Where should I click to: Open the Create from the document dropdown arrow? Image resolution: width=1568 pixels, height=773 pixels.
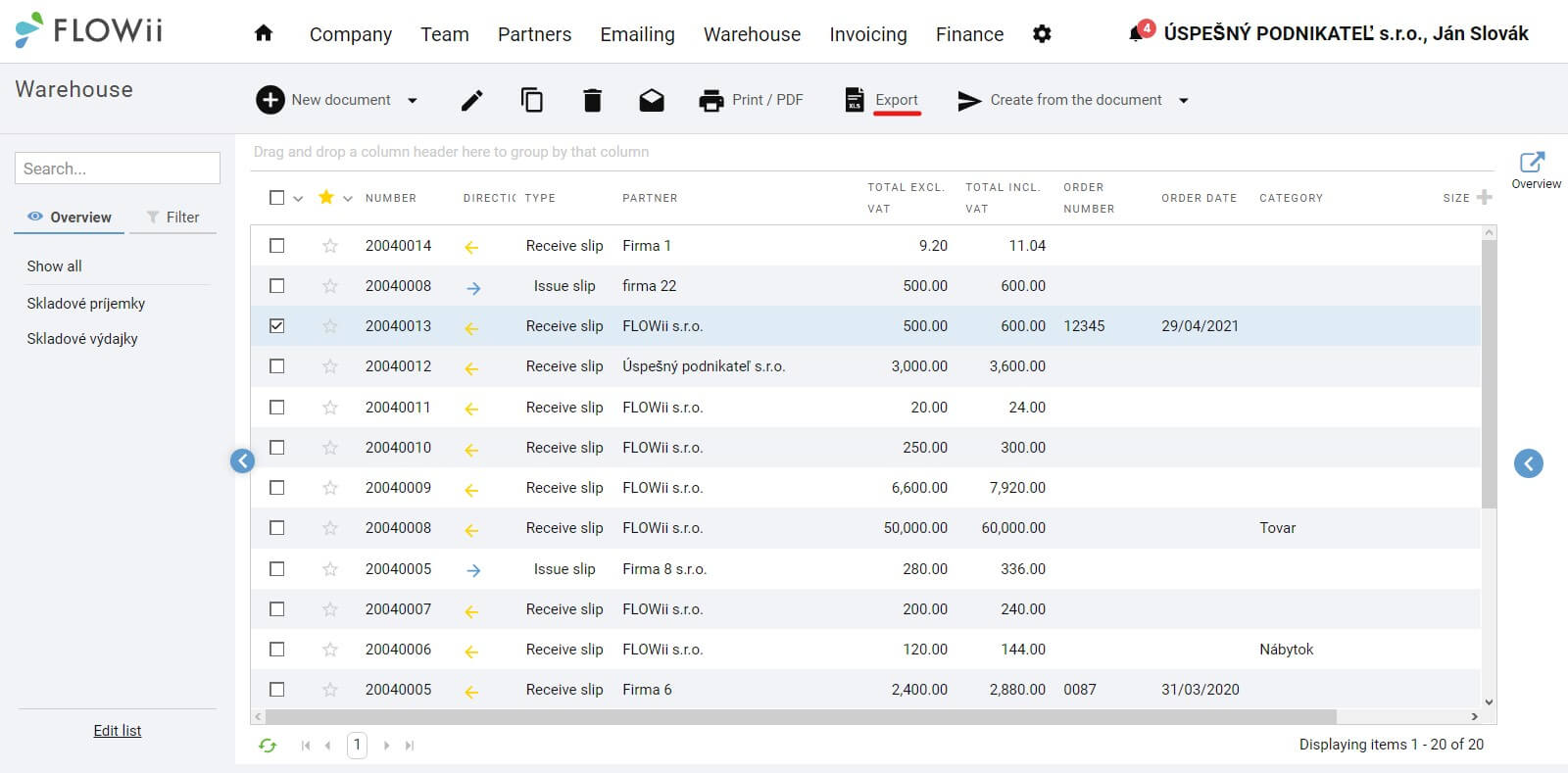[x=1184, y=100]
